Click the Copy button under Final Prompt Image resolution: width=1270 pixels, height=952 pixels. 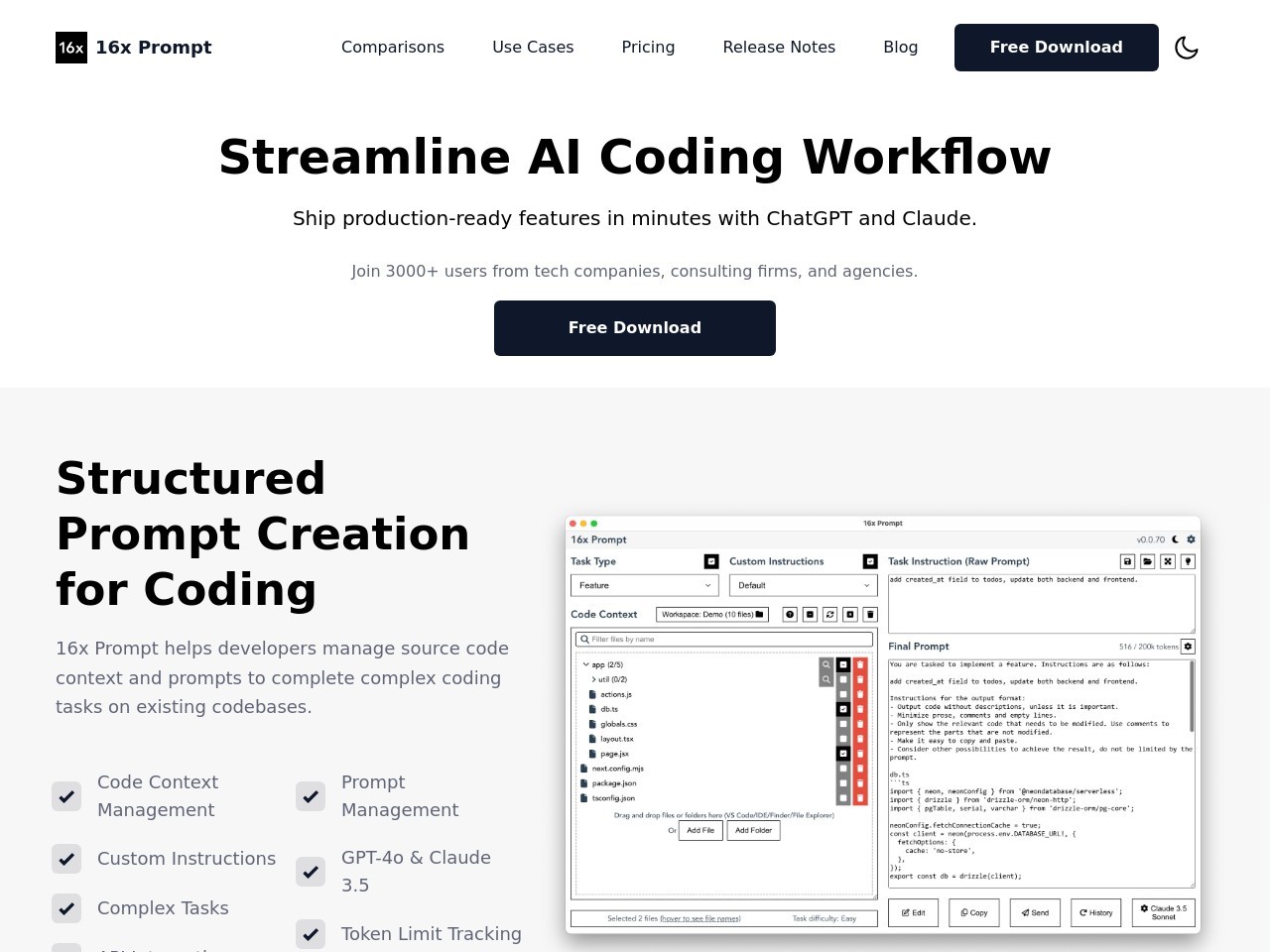click(x=974, y=912)
